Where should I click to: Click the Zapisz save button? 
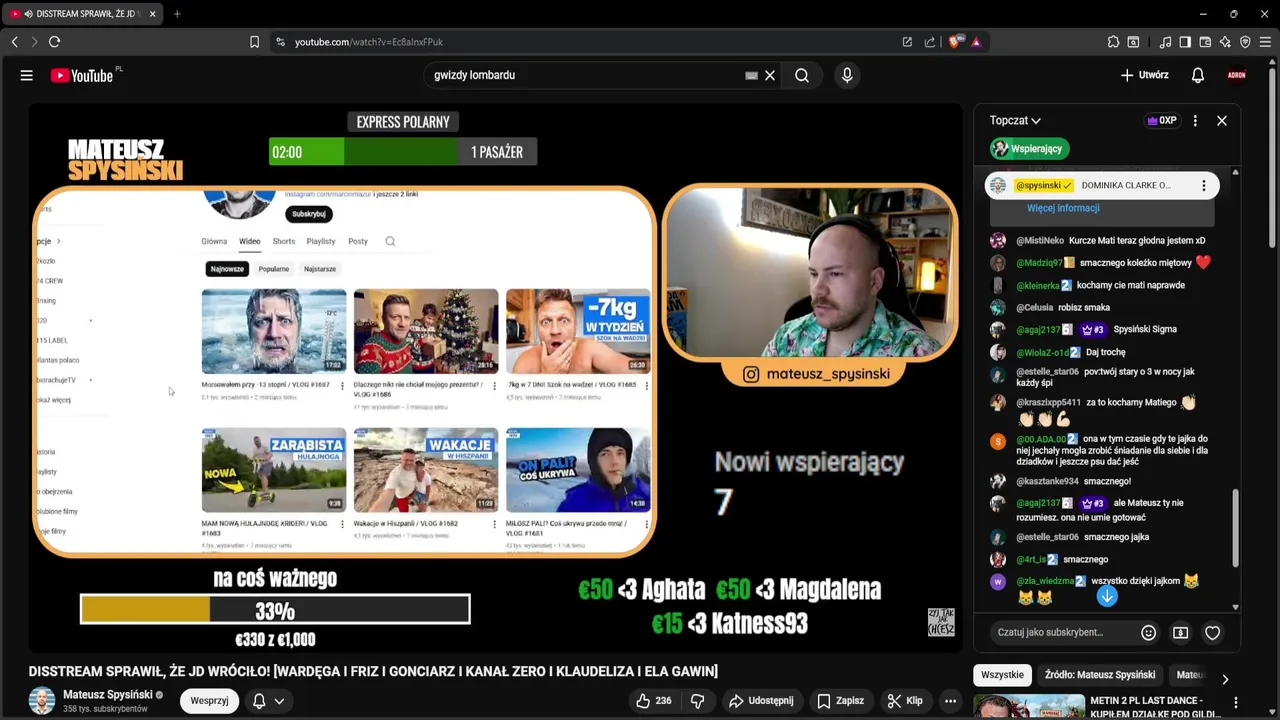[x=840, y=701]
